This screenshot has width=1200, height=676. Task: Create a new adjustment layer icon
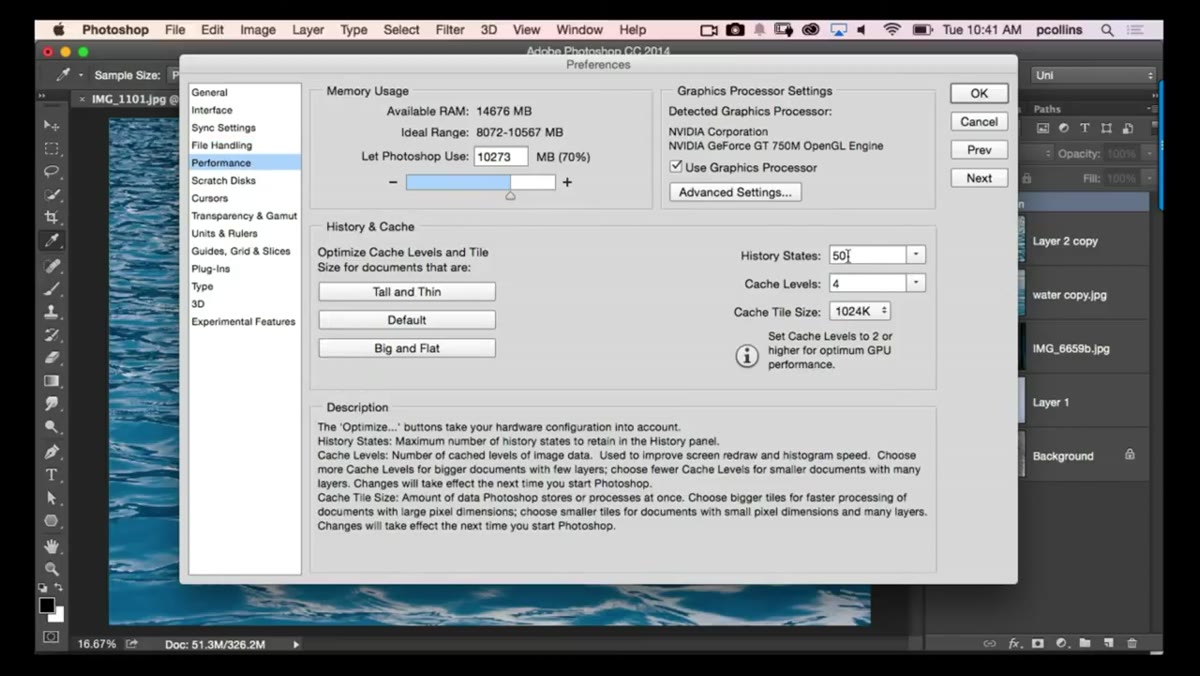pos(1061,643)
